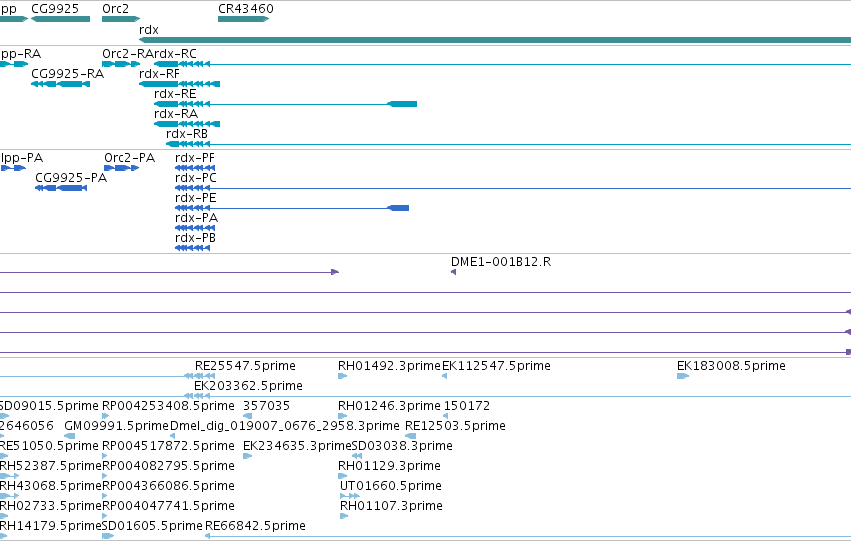Image resolution: width=851 pixels, height=541 pixels.
Task: Select the GM09991.5prime EST
Action: coord(69,436)
